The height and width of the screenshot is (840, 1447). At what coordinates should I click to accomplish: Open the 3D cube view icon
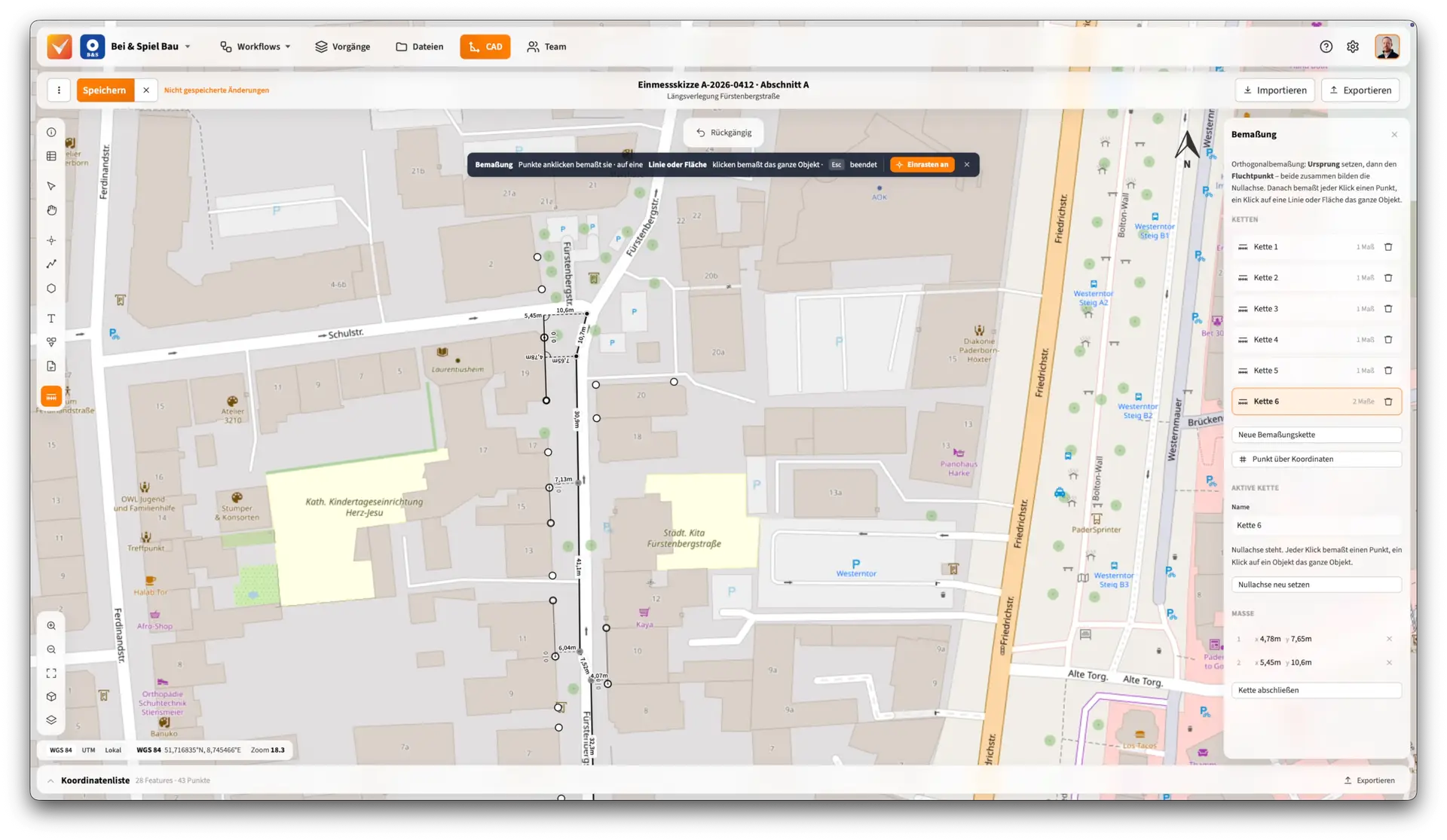tap(51, 697)
